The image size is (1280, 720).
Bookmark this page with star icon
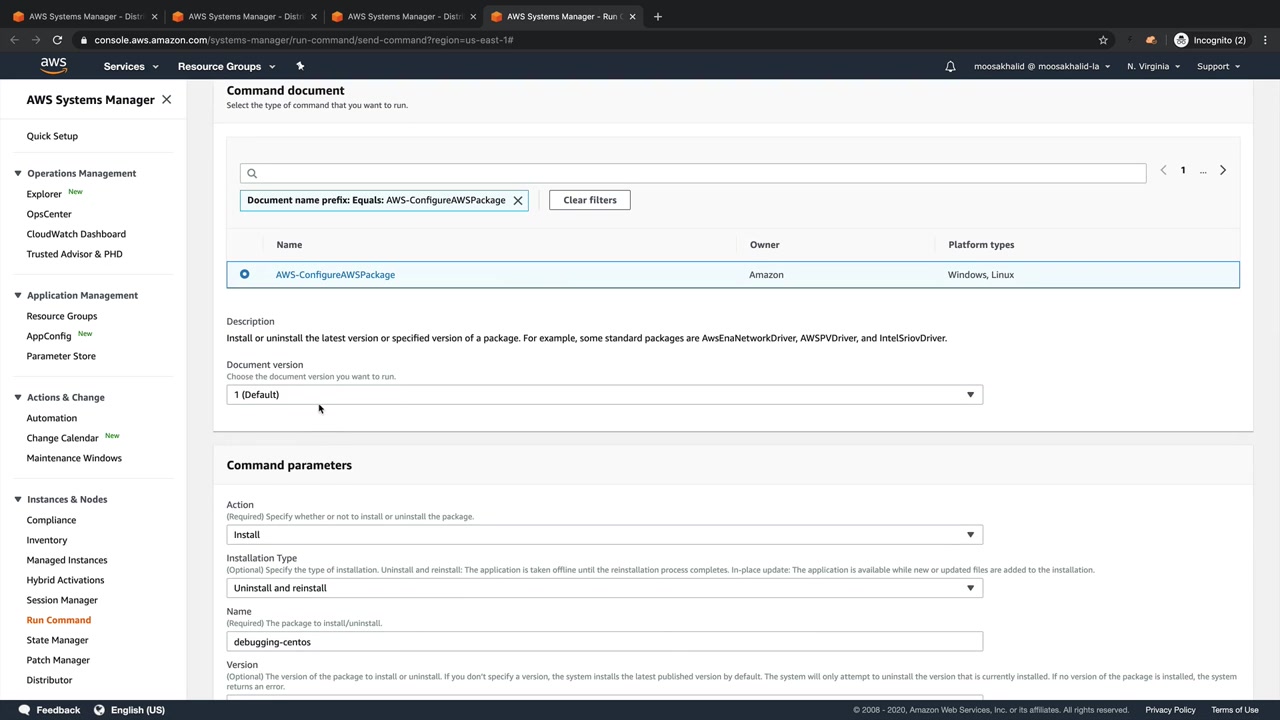click(1103, 40)
